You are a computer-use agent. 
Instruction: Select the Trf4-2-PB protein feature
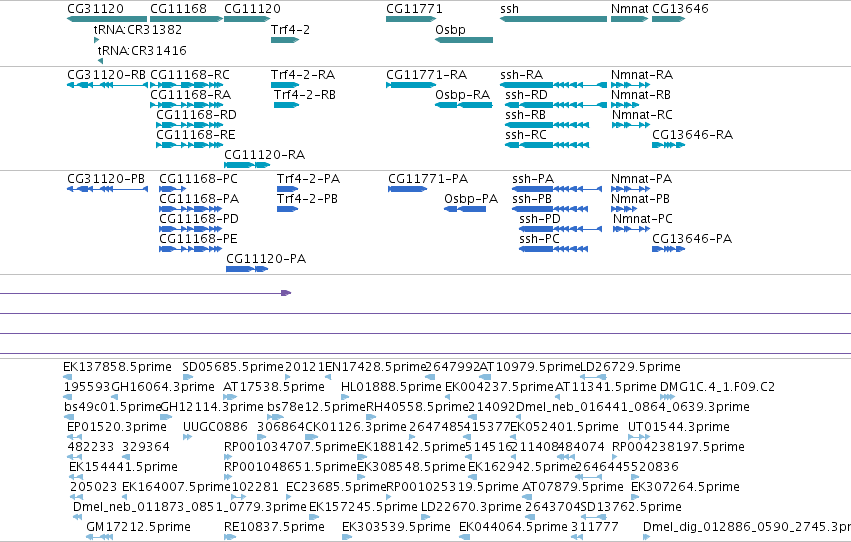click(x=287, y=209)
